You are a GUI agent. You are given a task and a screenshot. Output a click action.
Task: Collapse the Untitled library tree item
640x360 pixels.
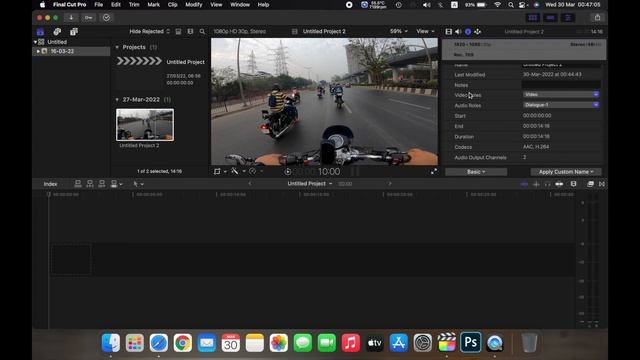pos(35,42)
